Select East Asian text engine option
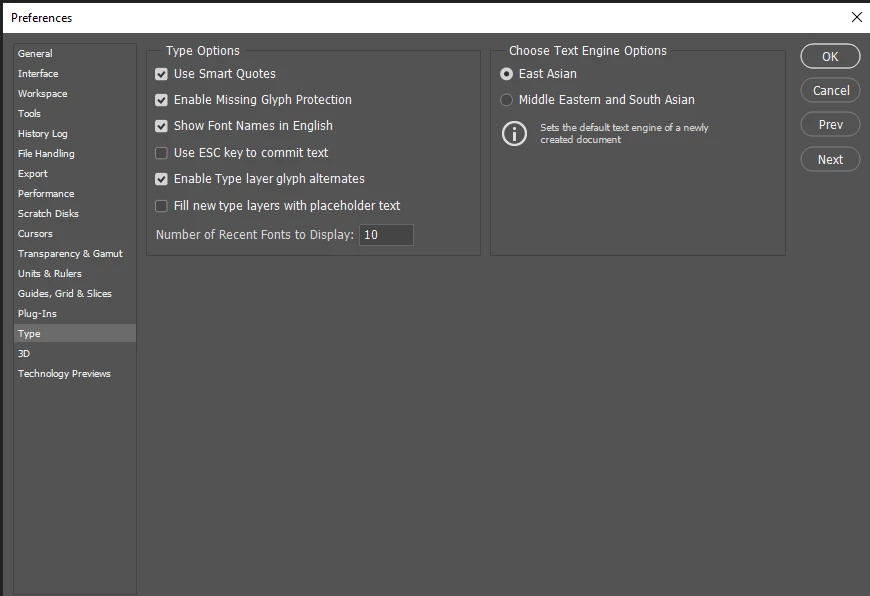Viewport: 870px width, 596px height. point(506,74)
